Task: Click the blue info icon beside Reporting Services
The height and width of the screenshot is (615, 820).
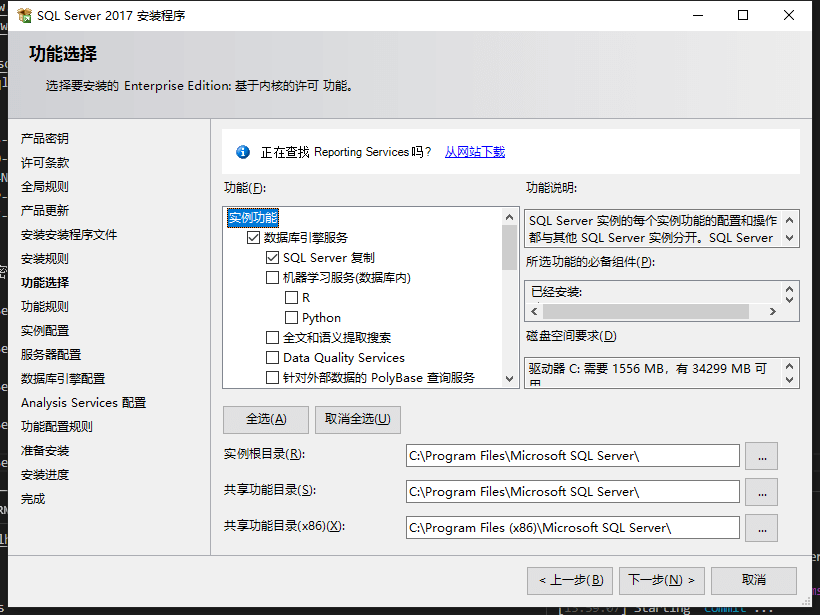Action: click(242, 152)
